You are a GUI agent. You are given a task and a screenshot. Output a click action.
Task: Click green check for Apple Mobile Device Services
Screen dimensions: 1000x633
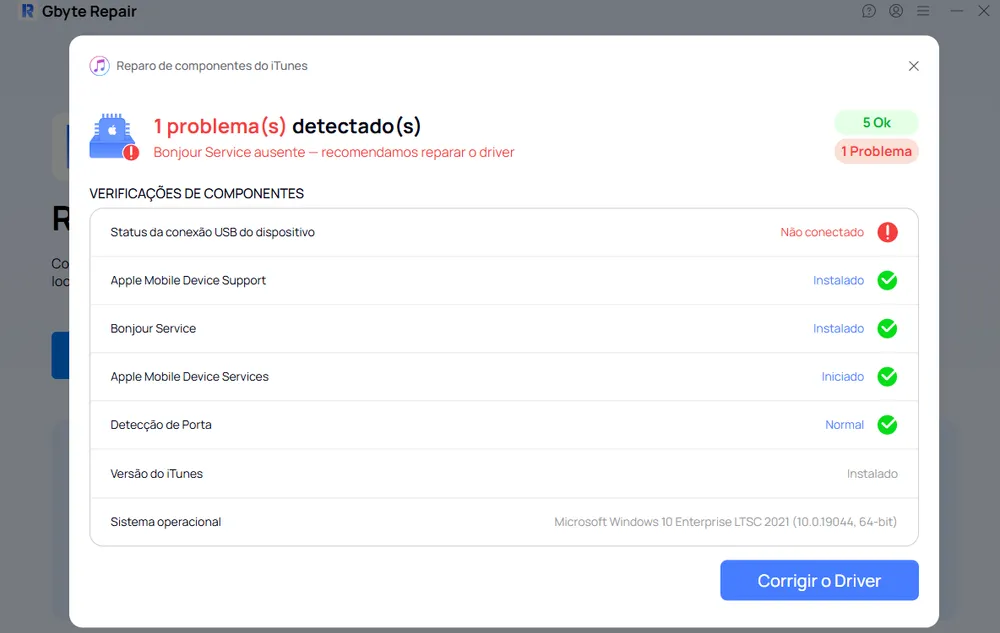click(887, 377)
